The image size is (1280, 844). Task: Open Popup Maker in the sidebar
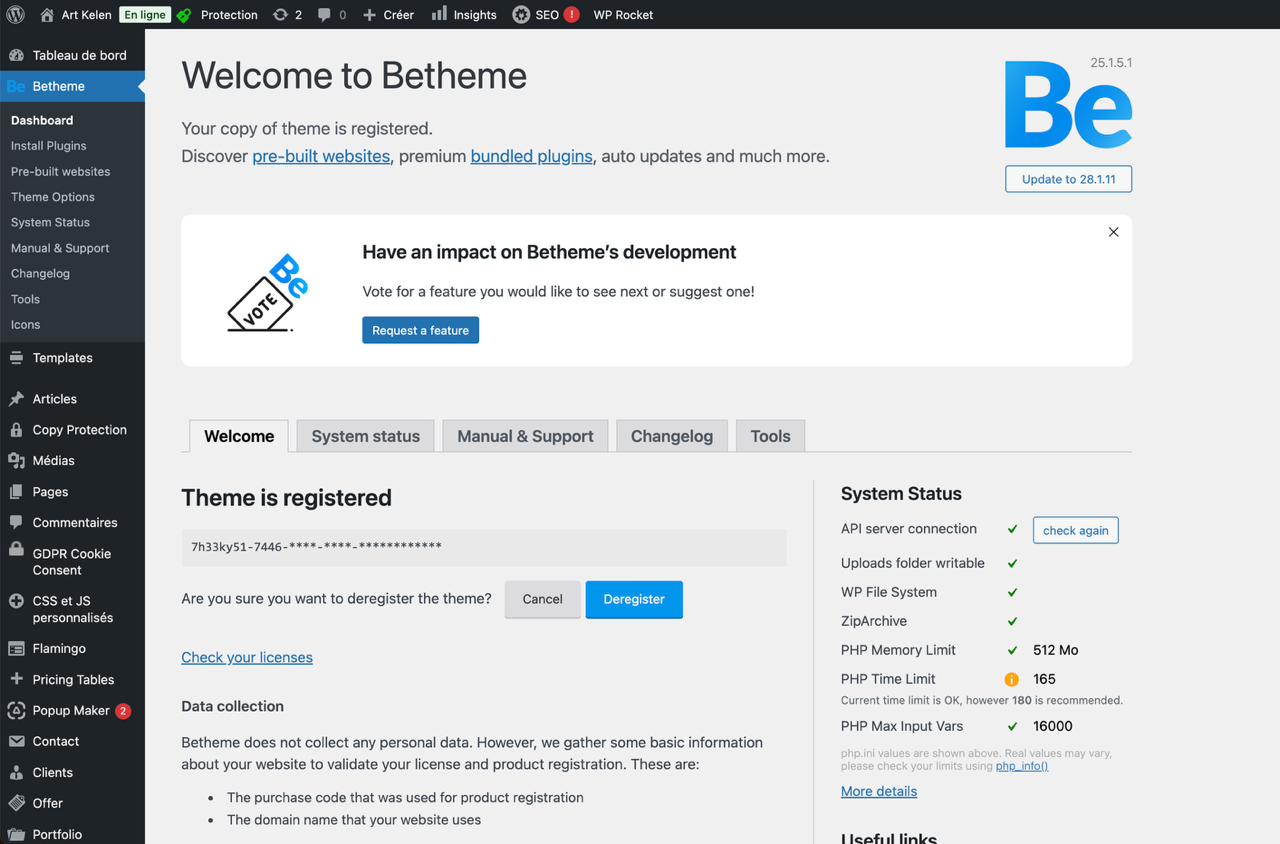[71, 711]
